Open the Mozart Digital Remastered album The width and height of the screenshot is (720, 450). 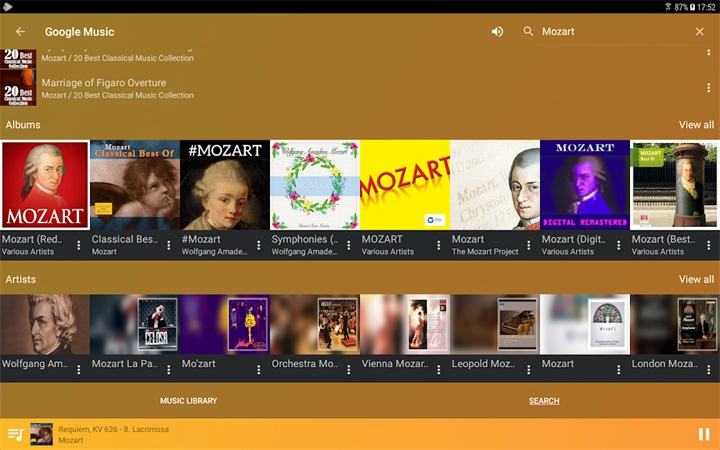585,185
